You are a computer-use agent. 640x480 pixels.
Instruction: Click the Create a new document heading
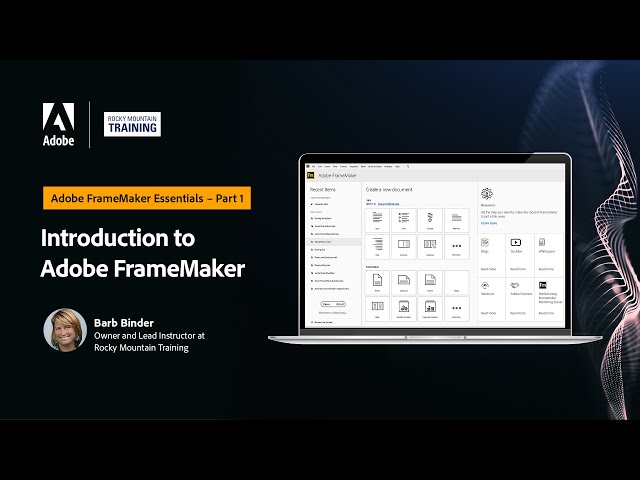click(389, 190)
